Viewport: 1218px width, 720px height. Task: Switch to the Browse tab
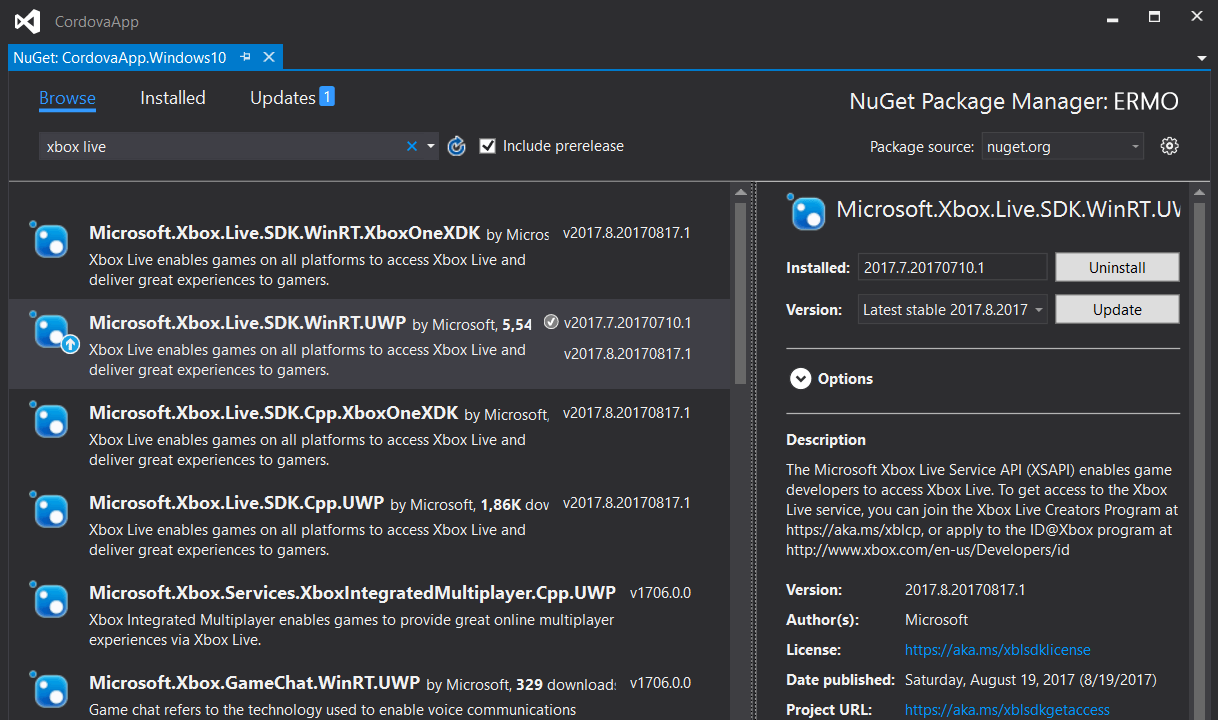point(67,98)
